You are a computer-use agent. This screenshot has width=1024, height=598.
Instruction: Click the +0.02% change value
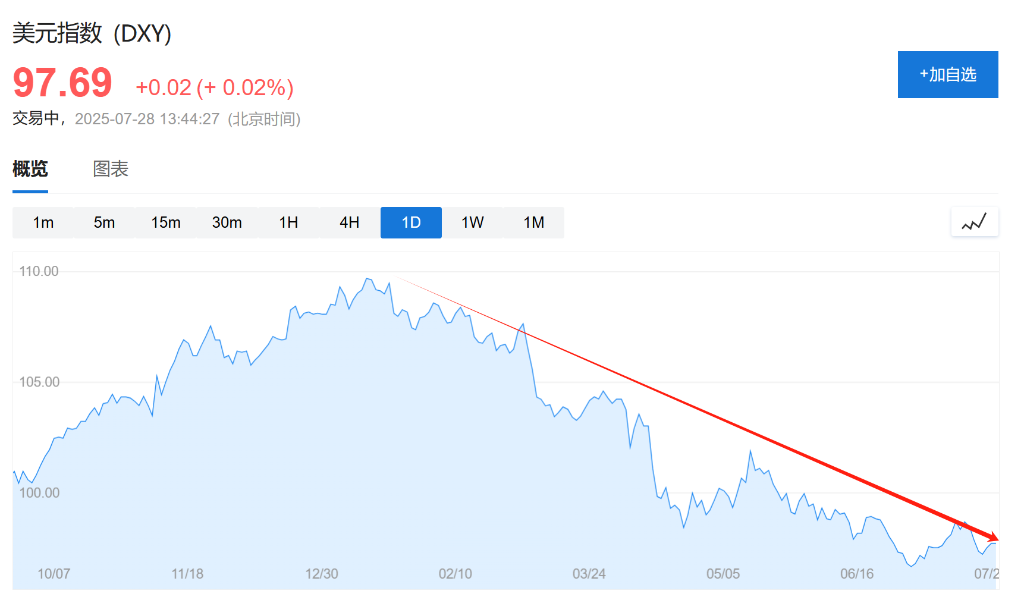pos(245,87)
